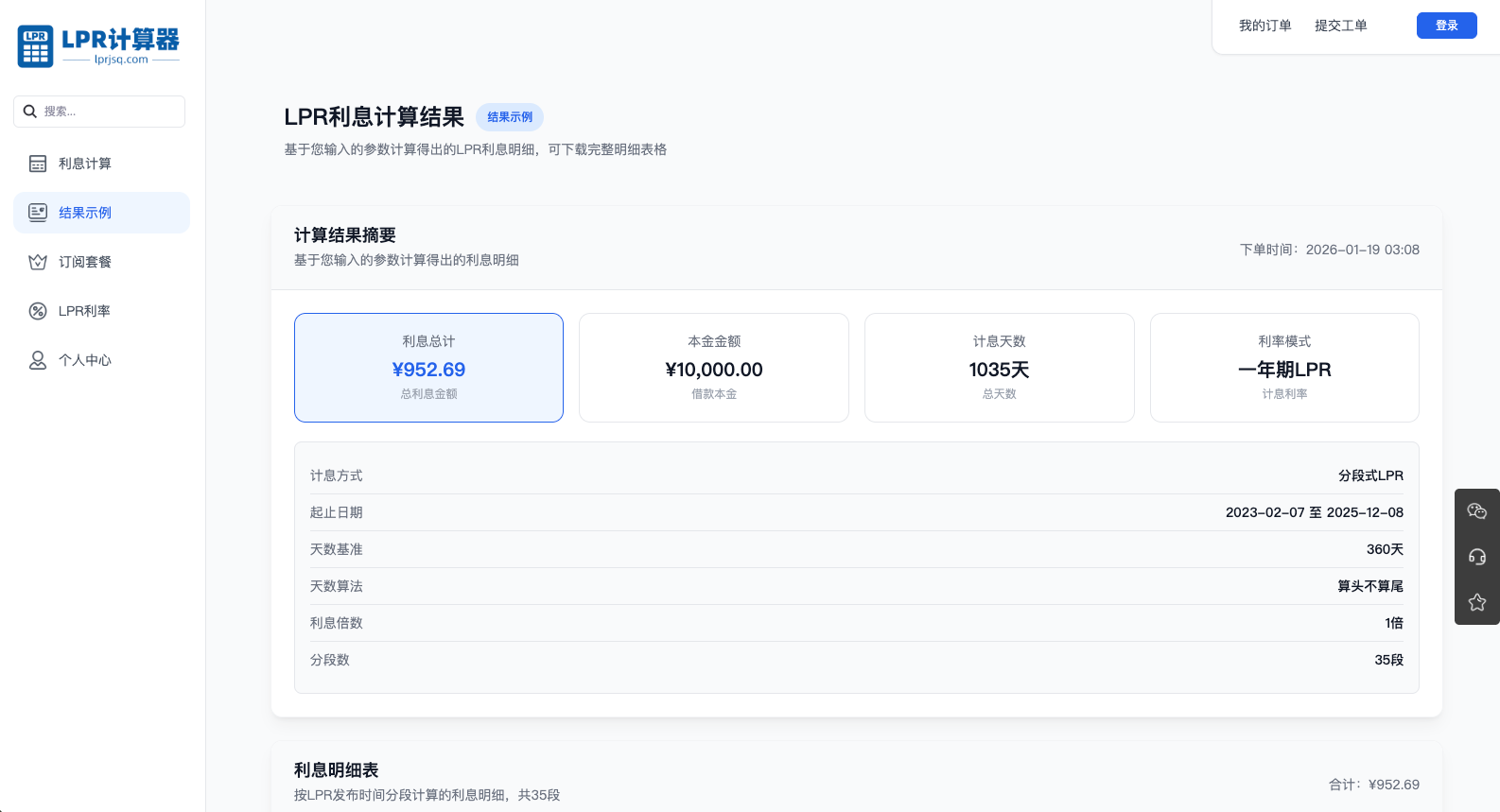
Task: Select the 本金金额 ¥10,000.00 card
Action: (x=713, y=368)
